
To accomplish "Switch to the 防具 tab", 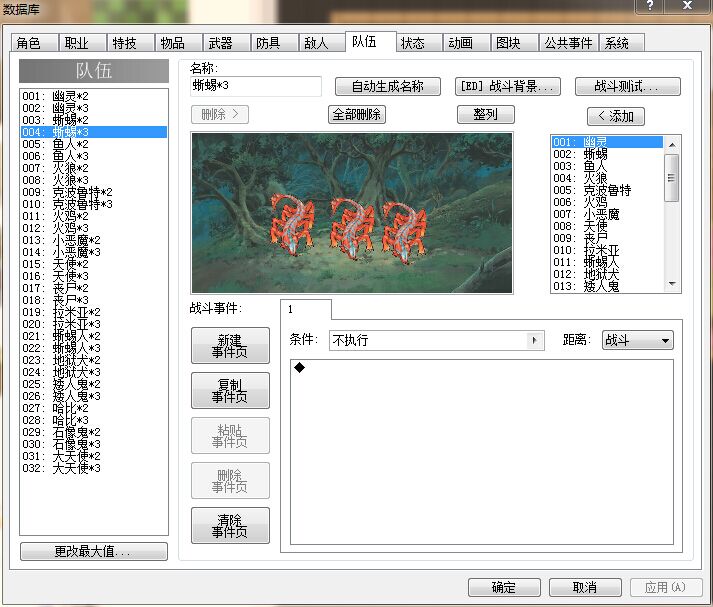I will point(275,43).
